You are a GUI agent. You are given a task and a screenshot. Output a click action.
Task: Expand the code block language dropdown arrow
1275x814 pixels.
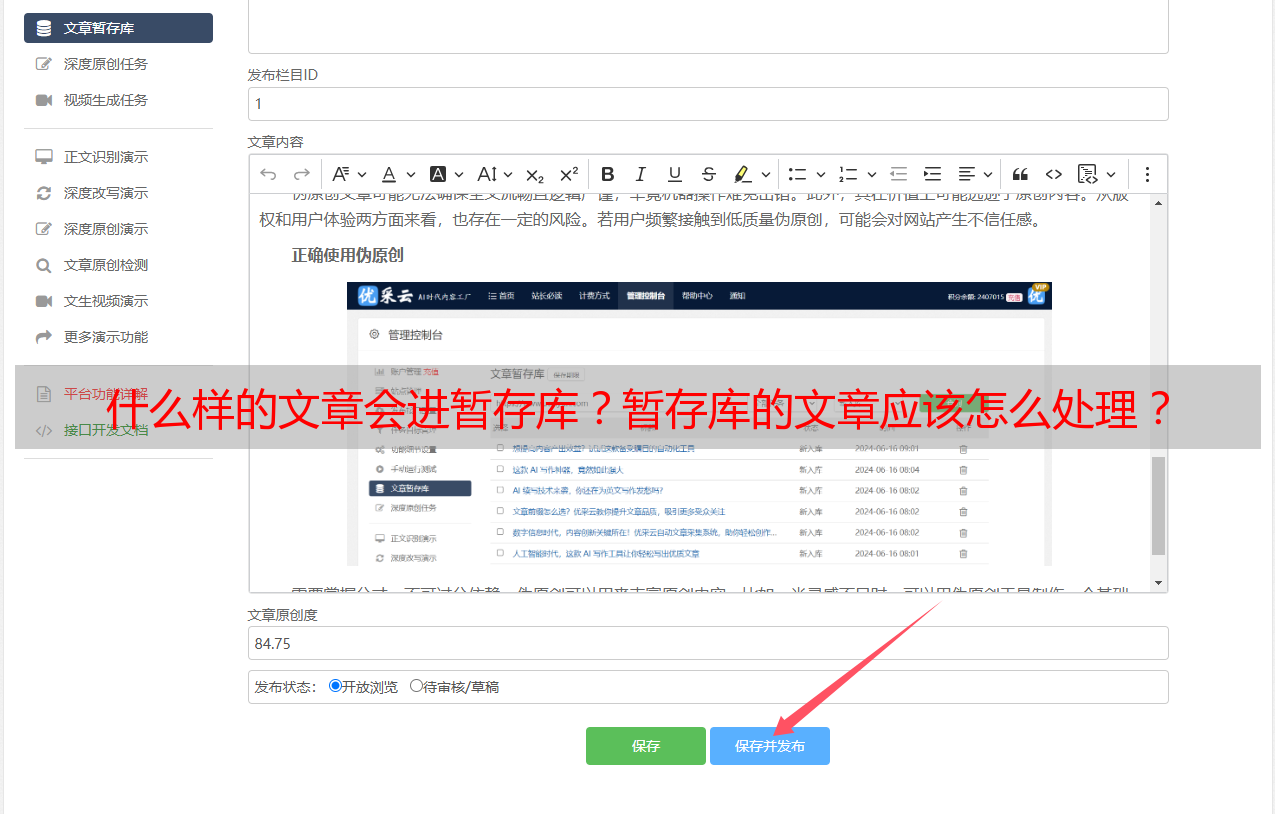(1111, 174)
